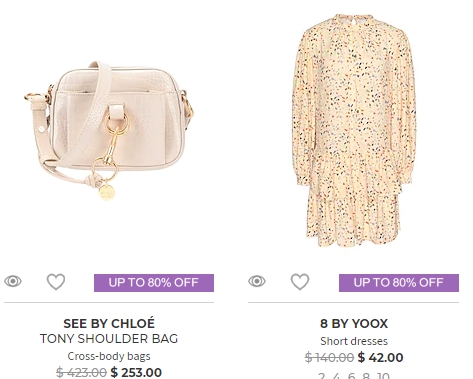Open the TONY SHOULDER BAG product title
The height and width of the screenshot is (379, 473).
pos(109,339)
